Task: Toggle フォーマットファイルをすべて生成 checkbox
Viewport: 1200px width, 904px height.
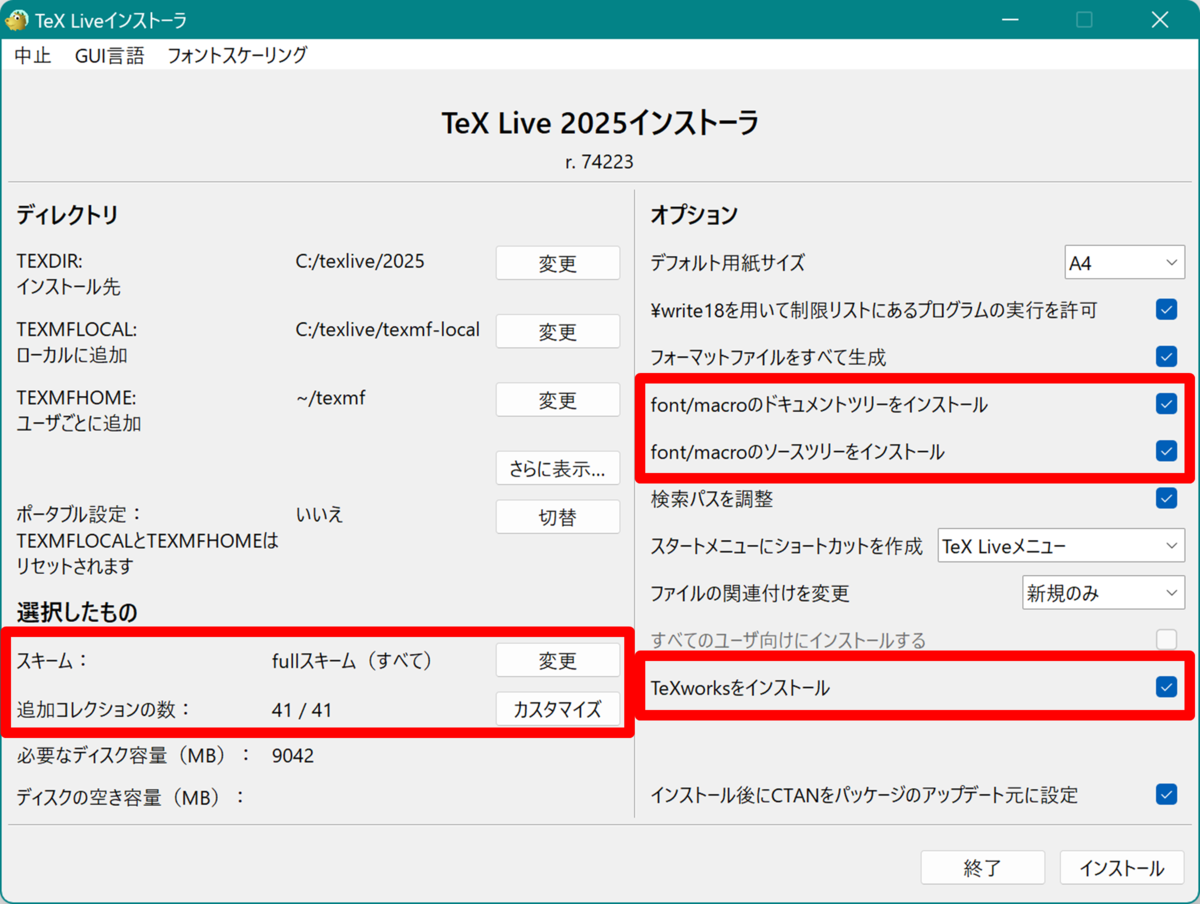Action: [1166, 356]
